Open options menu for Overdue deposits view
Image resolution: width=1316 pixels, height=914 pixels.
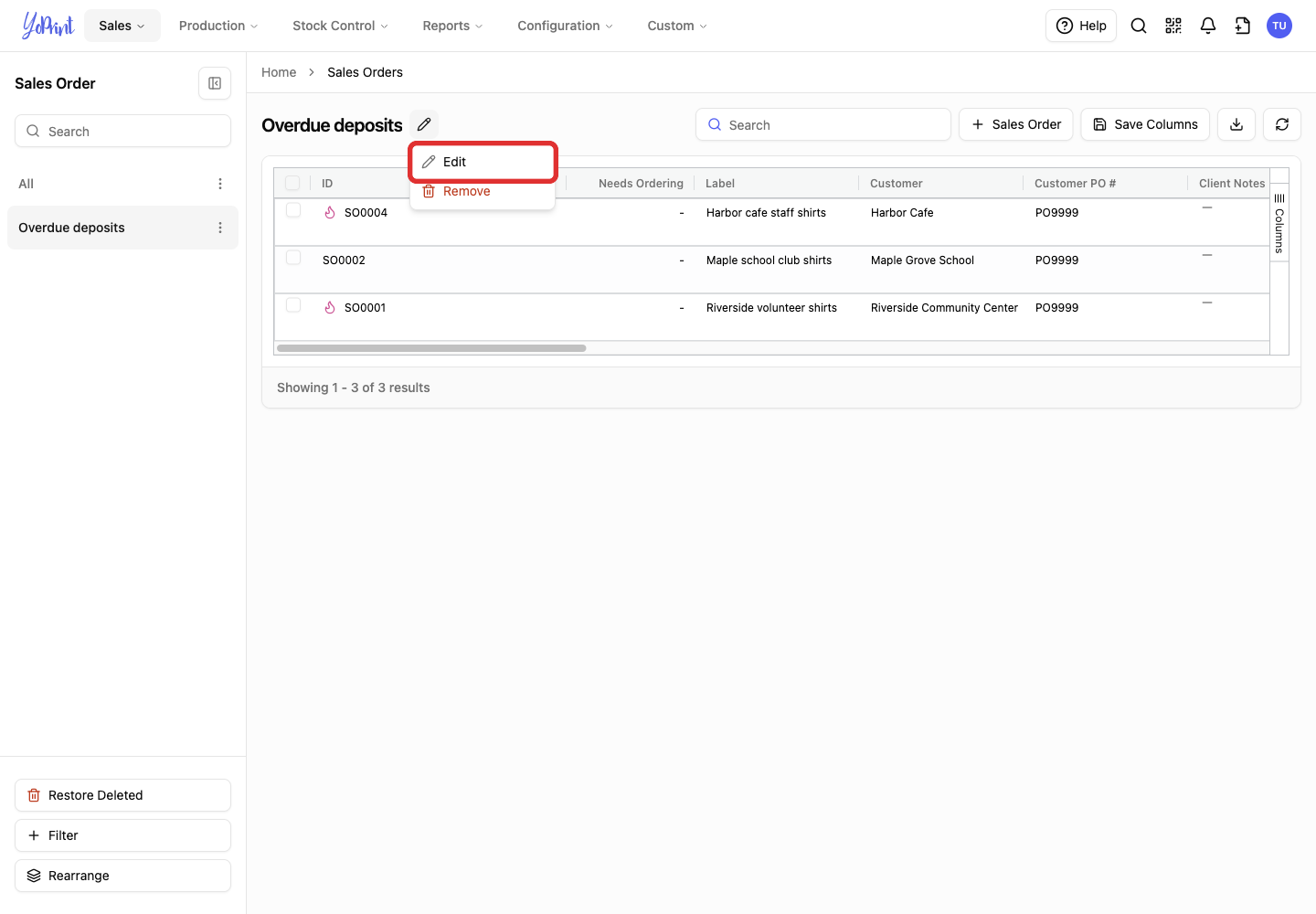coord(220,228)
